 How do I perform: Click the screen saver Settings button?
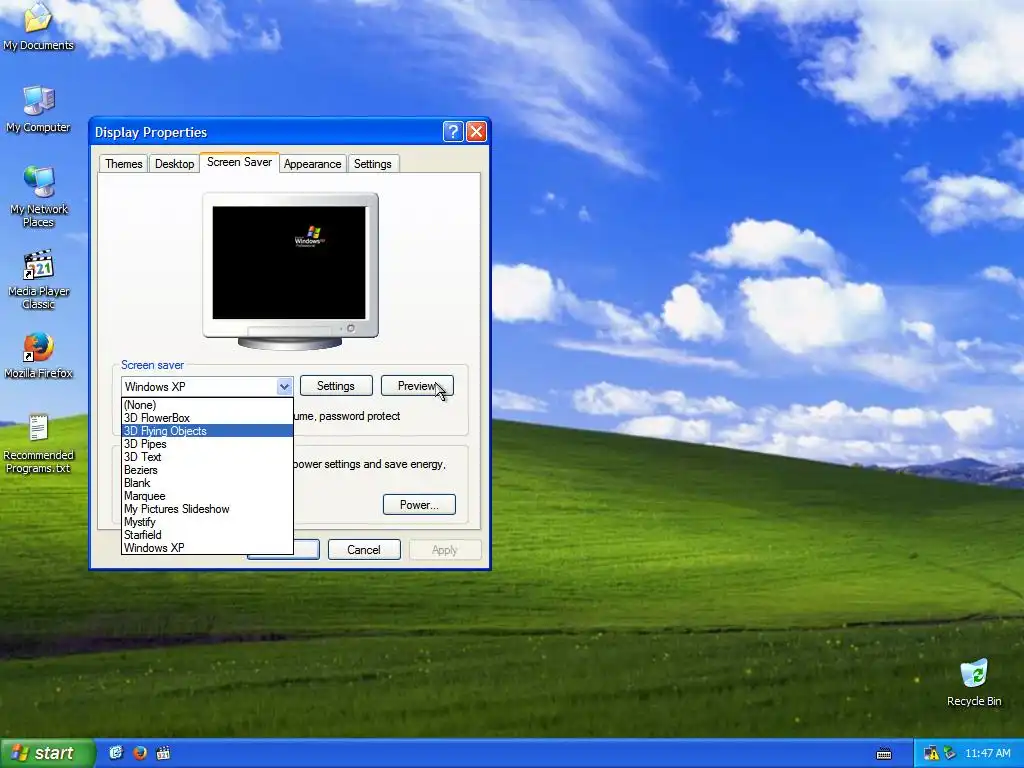coord(336,386)
